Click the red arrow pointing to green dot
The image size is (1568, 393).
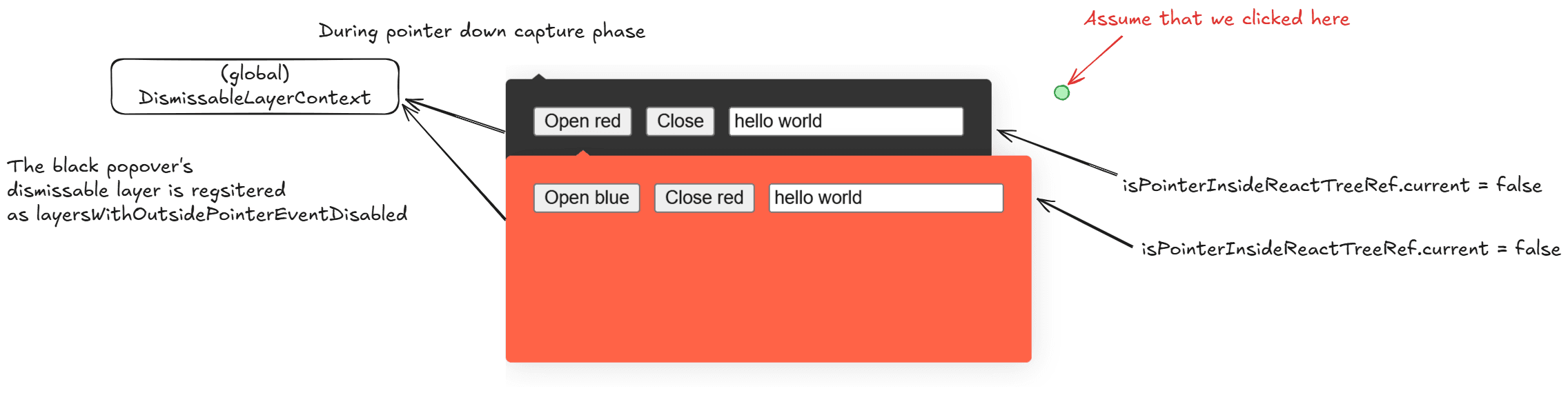tap(1096, 59)
